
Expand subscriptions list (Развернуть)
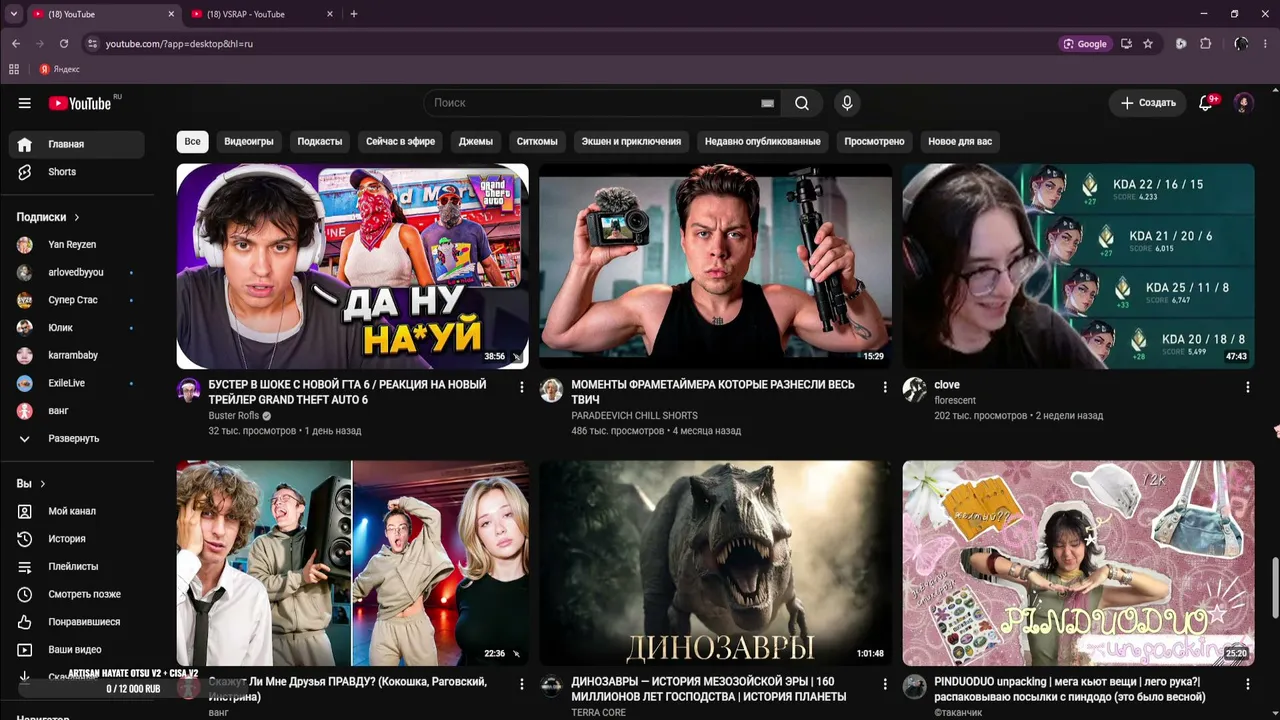coord(76,438)
